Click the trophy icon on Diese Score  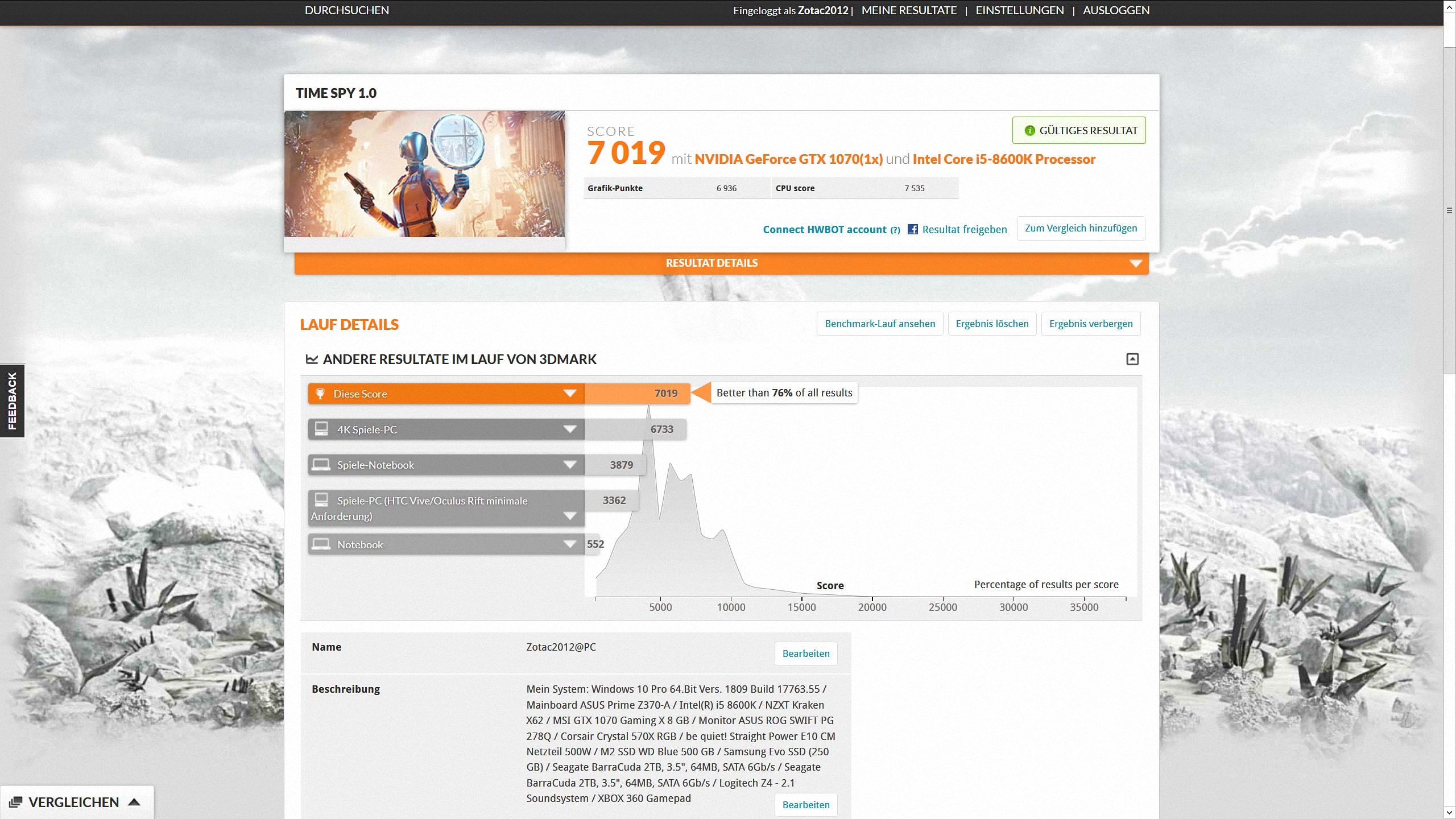320,394
